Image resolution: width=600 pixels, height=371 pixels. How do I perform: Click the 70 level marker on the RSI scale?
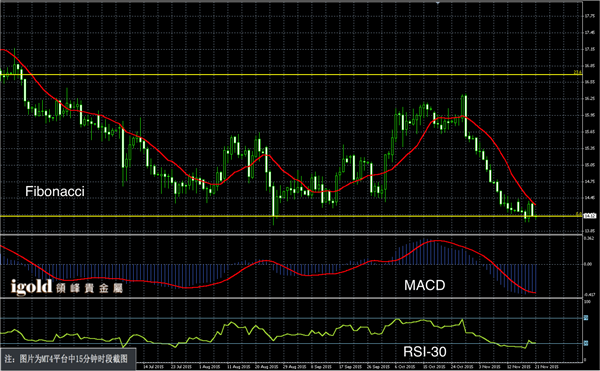point(586,317)
